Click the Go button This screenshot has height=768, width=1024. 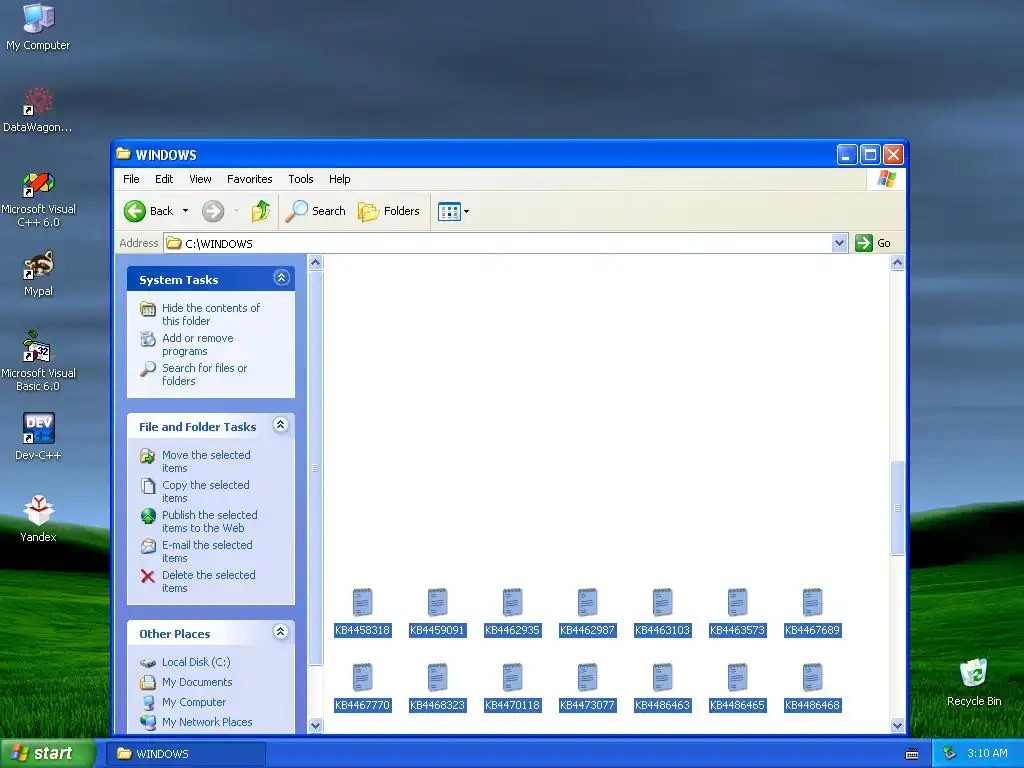873,243
